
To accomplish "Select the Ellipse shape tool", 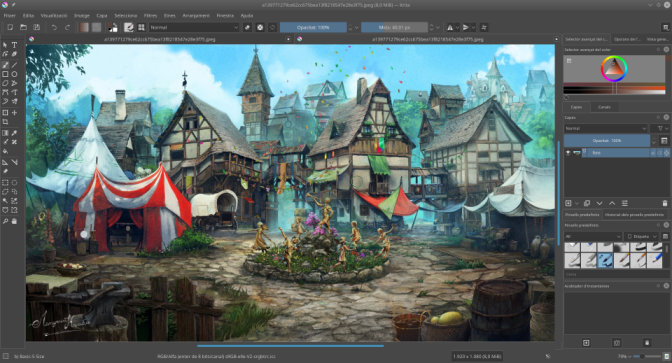I will 15,74.
